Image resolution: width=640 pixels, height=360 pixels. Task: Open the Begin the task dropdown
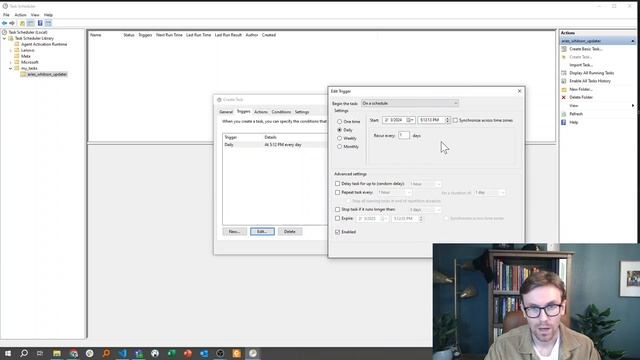pos(410,103)
